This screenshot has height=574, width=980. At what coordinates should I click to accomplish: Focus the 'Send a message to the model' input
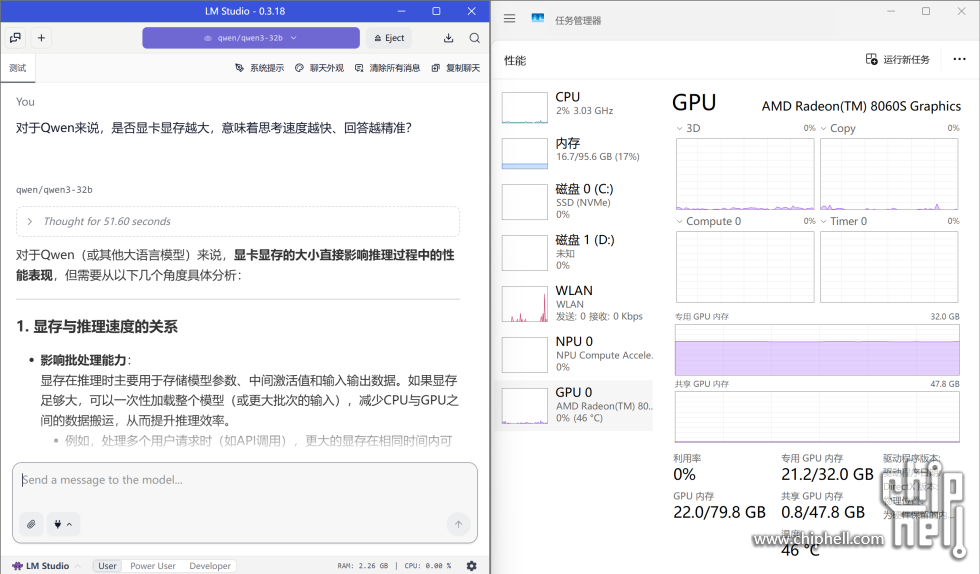[x=245, y=480]
